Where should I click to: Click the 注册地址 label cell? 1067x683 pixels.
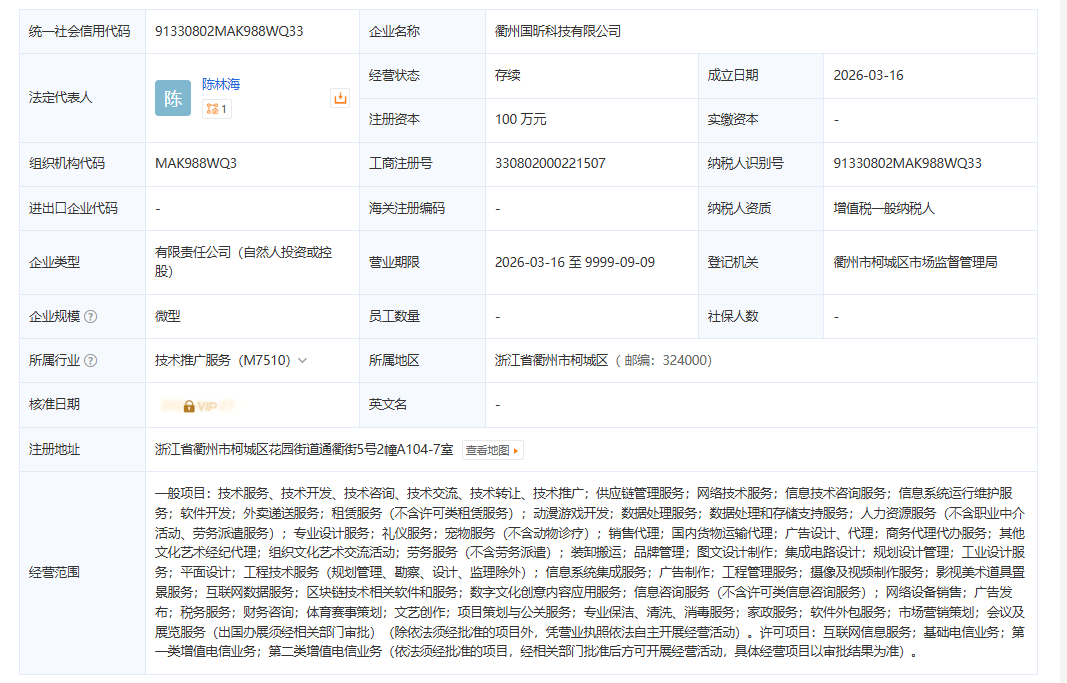pos(82,450)
